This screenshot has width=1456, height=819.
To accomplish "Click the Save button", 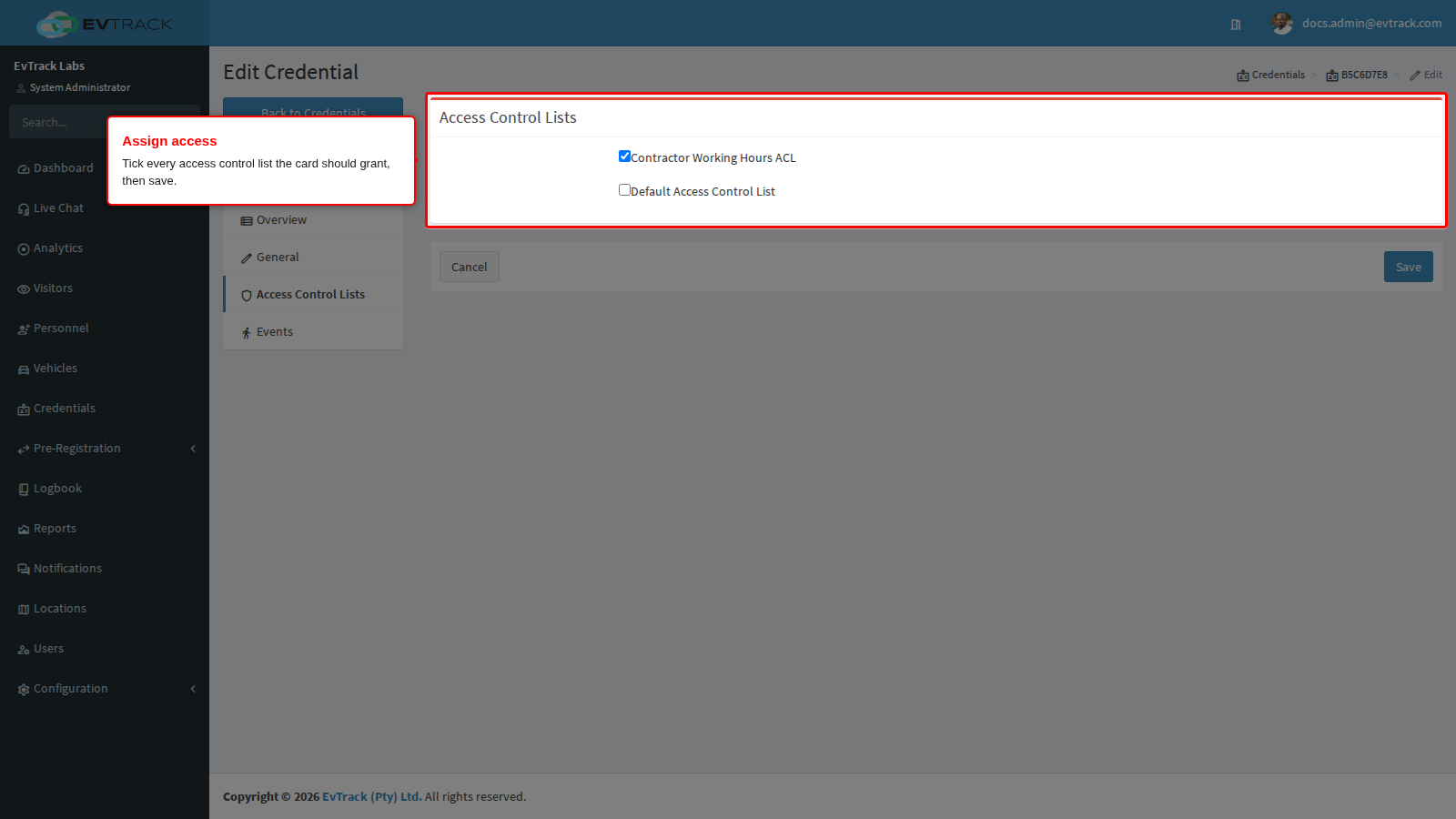I will 1409,267.
